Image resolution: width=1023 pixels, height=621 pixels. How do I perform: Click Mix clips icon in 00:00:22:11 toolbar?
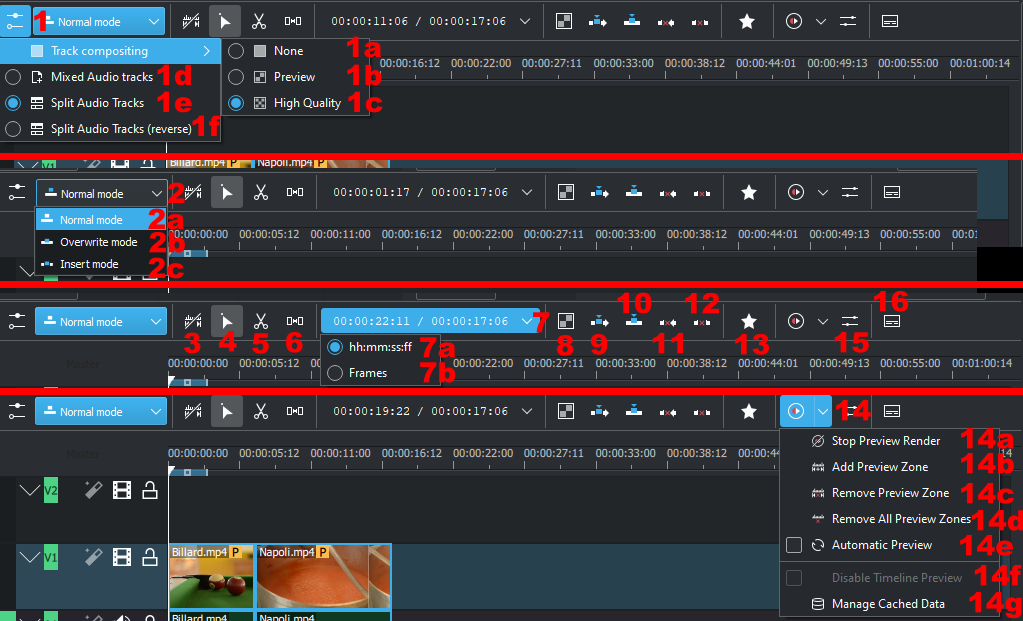click(x=565, y=321)
